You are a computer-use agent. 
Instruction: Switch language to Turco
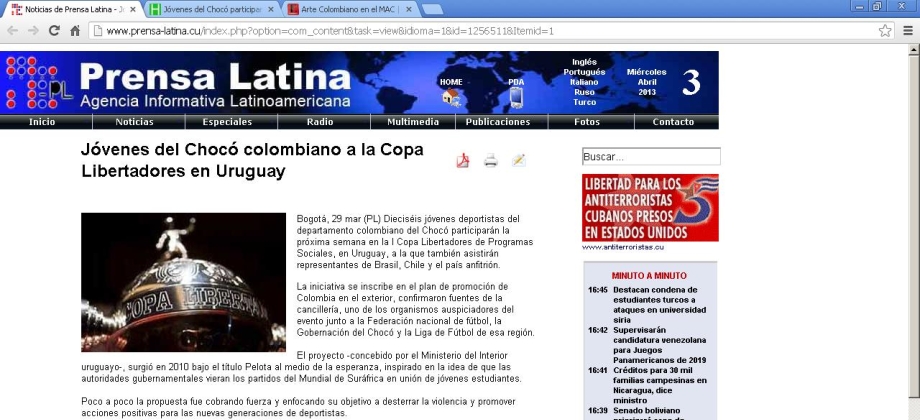584,102
